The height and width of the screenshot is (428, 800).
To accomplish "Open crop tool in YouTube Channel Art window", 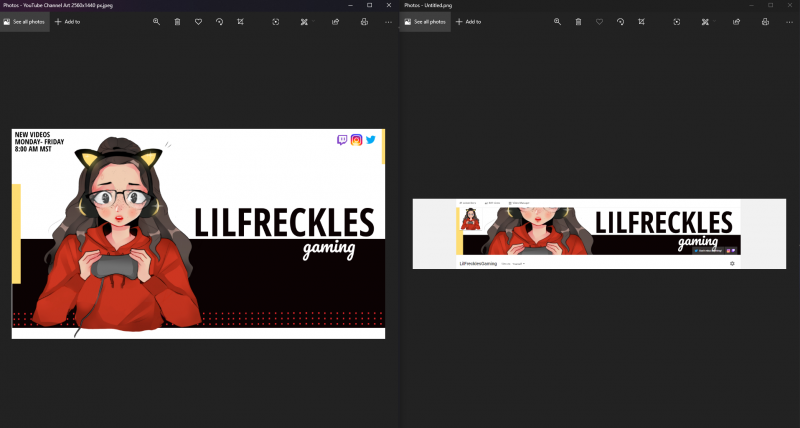I will (x=240, y=21).
